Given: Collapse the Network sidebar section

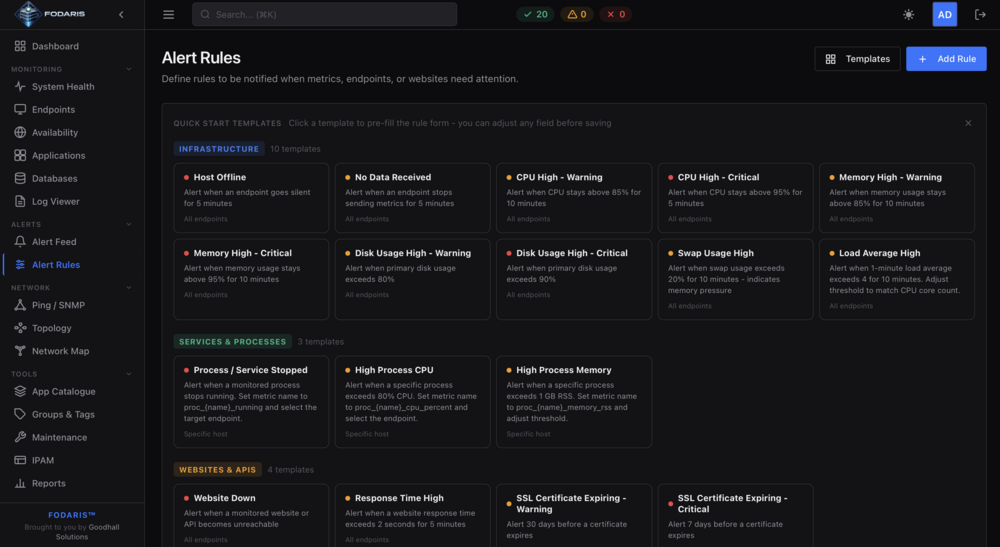Looking at the screenshot, I should pos(129,288).
